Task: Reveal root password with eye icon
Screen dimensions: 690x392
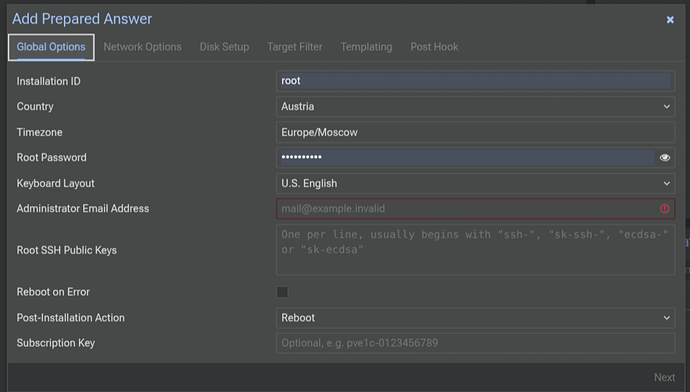Action: (664, 158)
